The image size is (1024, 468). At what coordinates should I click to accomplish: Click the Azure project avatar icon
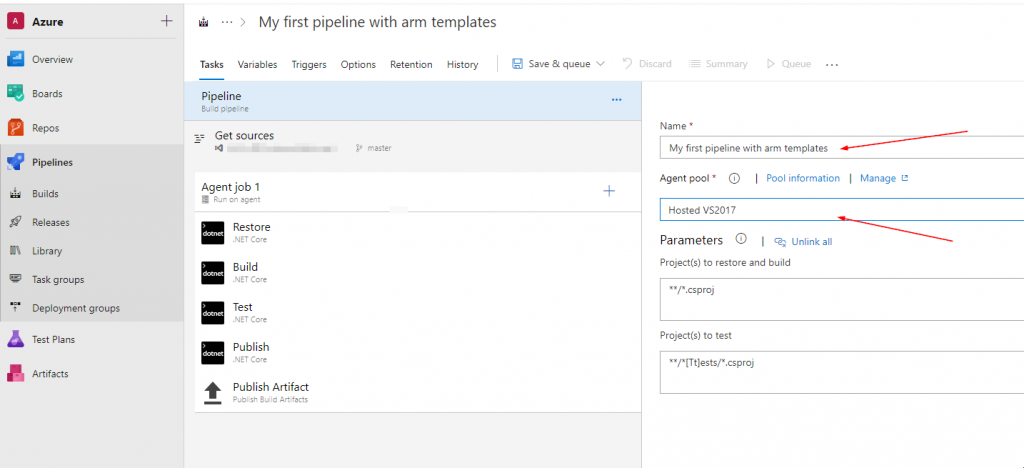15,22
